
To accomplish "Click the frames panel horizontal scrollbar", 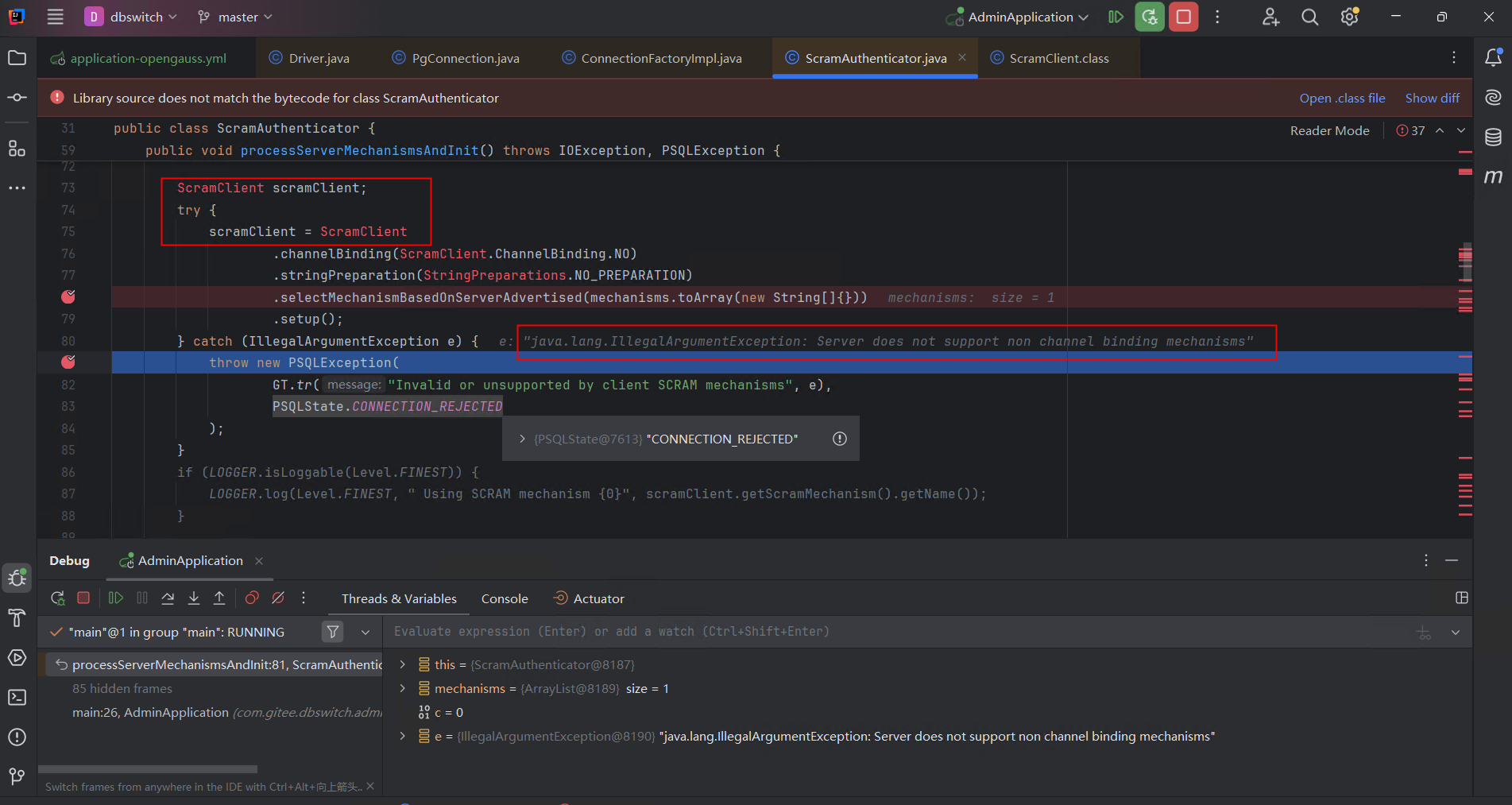I will 148,769.
